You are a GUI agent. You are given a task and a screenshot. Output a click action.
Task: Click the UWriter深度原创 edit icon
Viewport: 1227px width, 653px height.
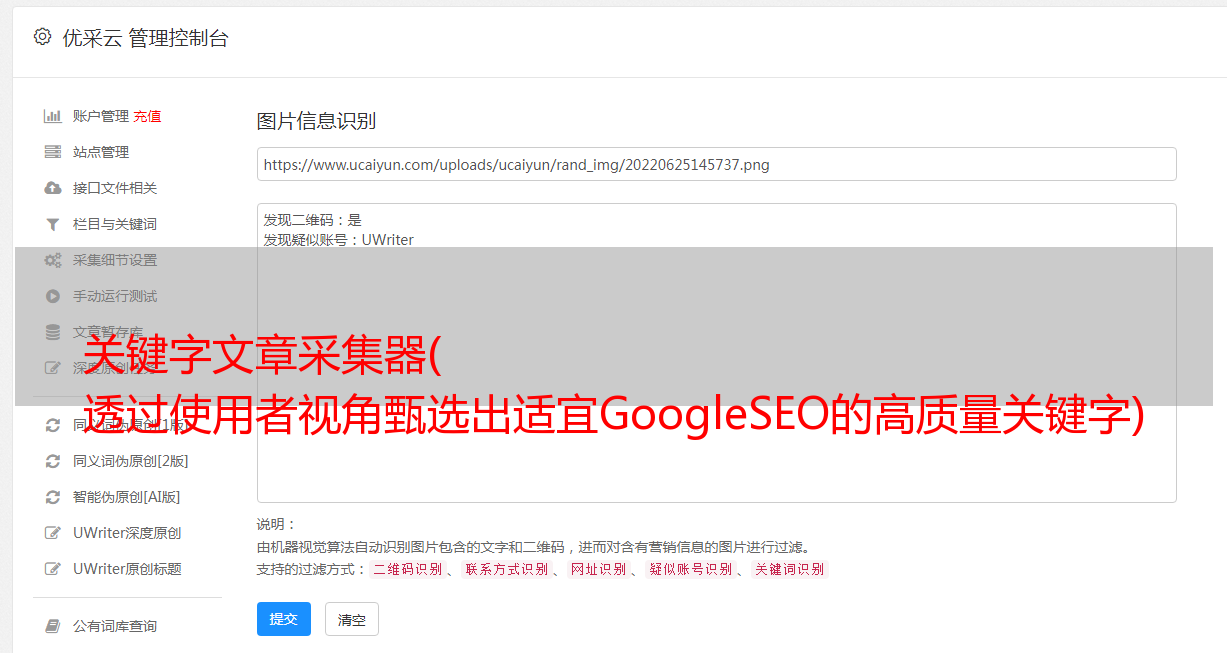coord(53,533)
